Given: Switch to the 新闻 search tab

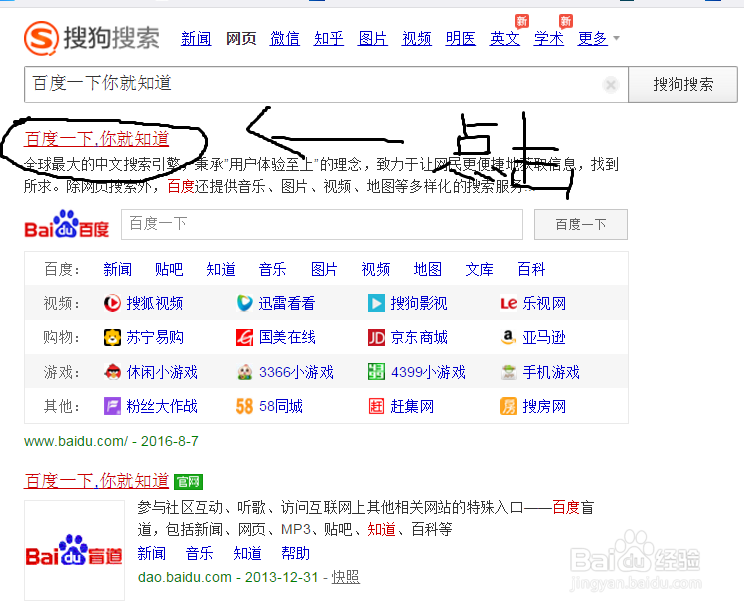Looking at the screenshot, I should point(196,38).
